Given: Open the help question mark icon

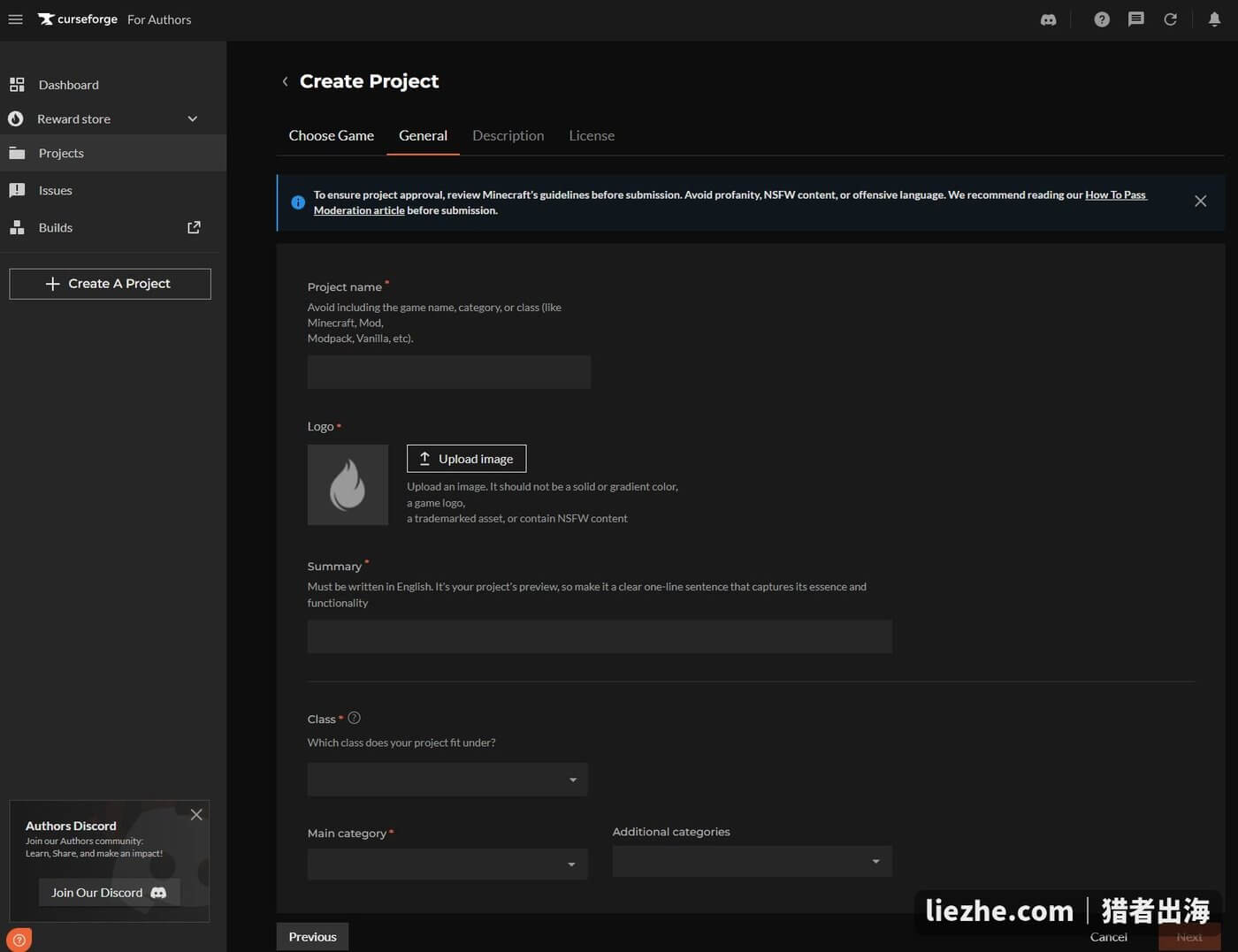Looking at the screenshot, I should tap(1102, 19).
